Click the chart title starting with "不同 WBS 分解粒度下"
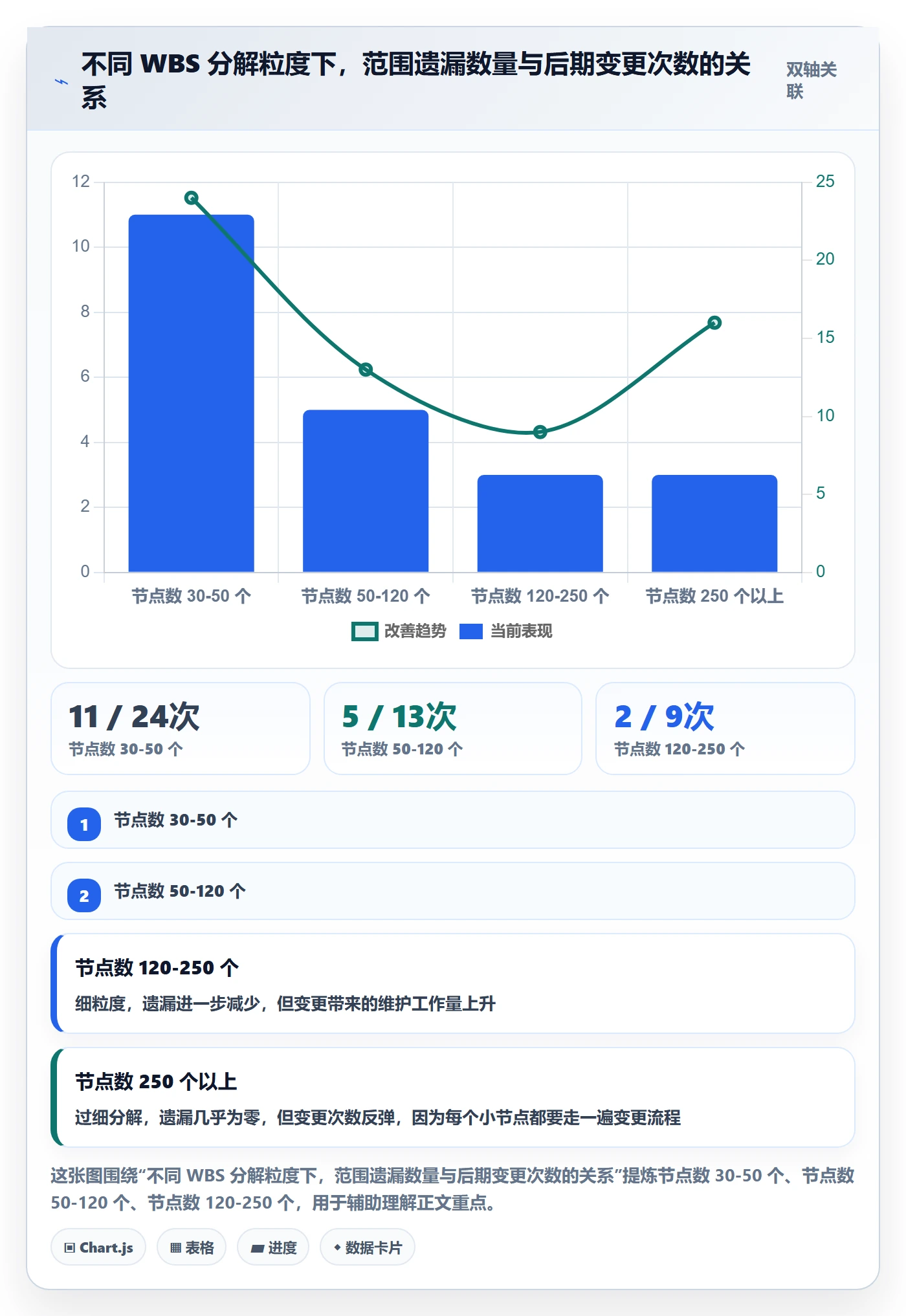The image size is (906, 1316). point(416,80)
